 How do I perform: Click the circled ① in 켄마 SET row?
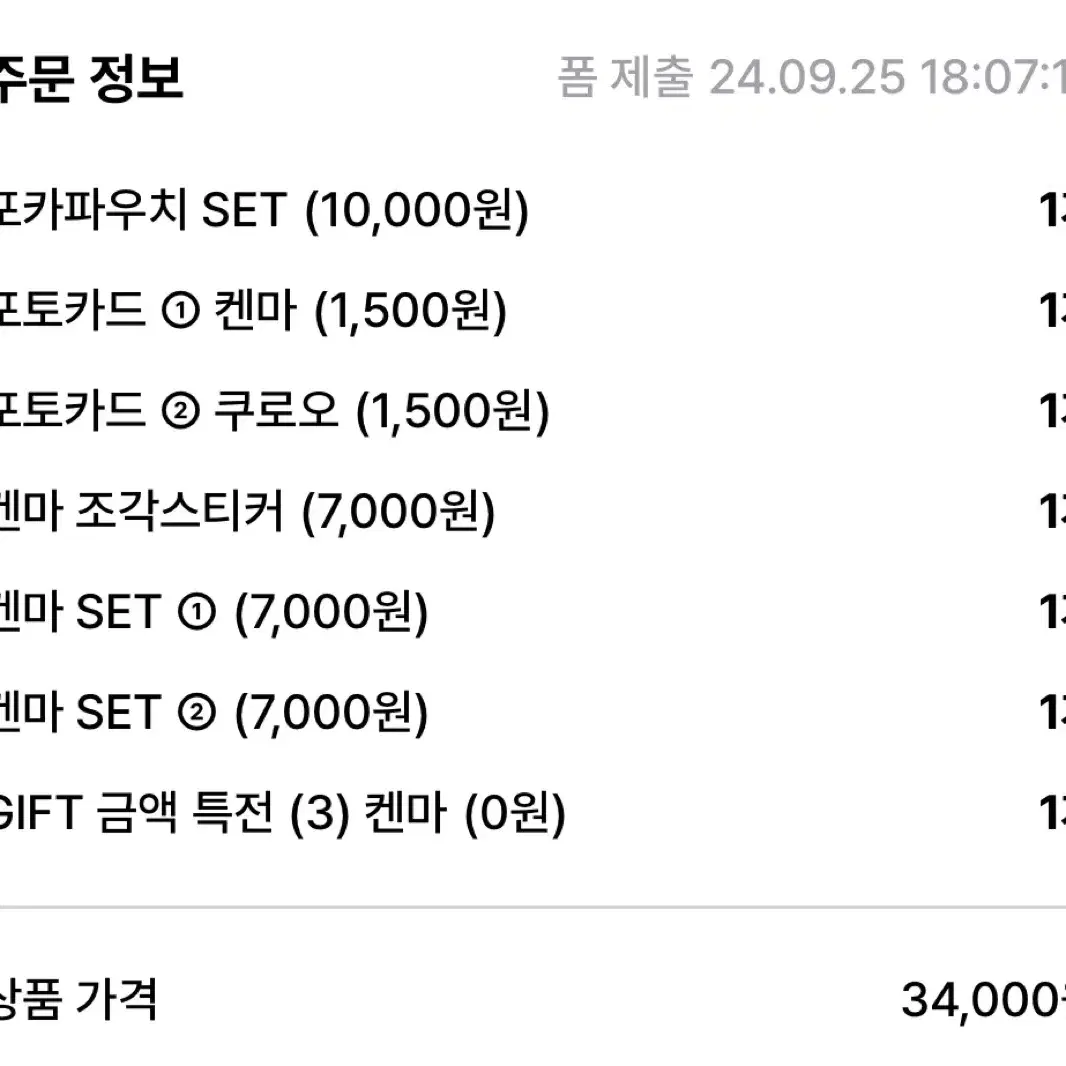click(x=196, y=613)
